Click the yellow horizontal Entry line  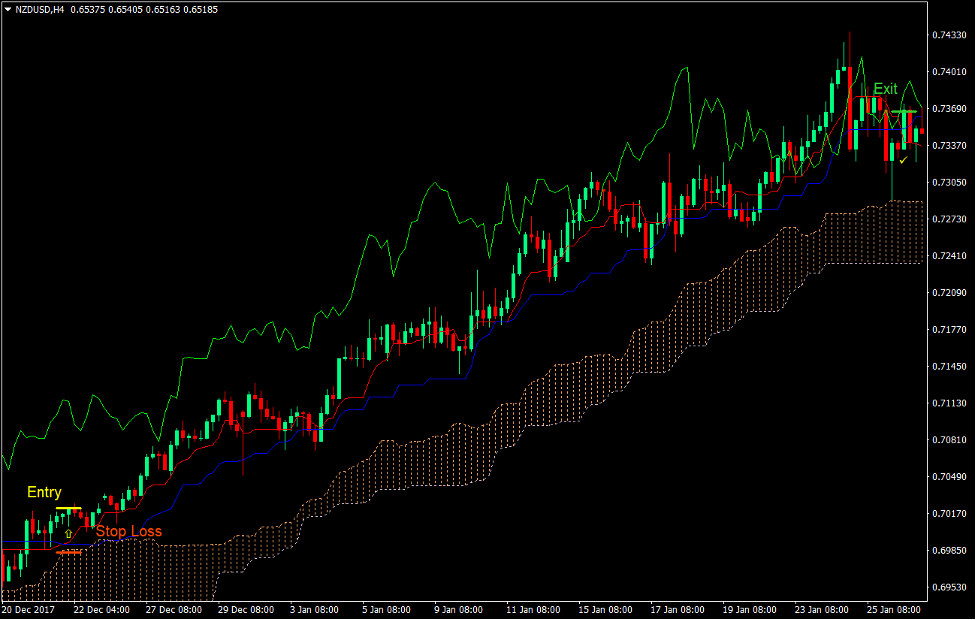[68, 508]
